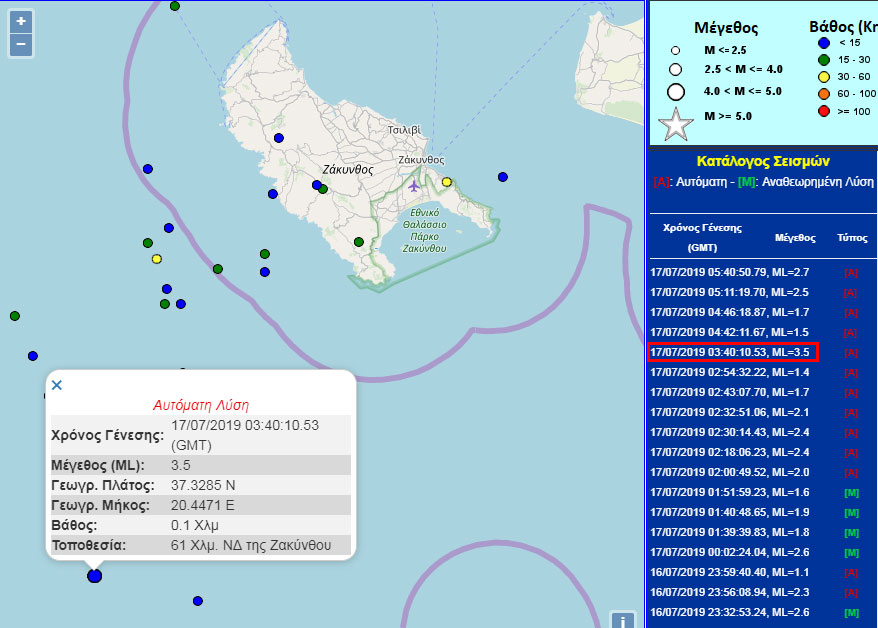
Task: Click the airport icon near Ζάκυνθος
Action: point(414,184)
